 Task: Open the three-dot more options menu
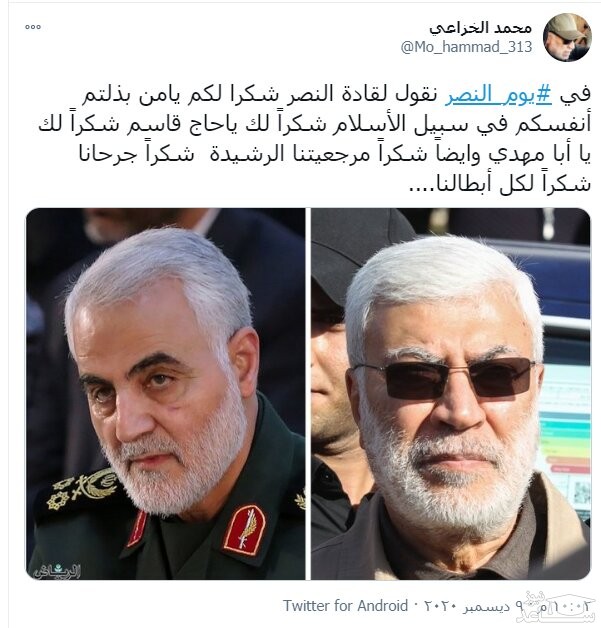[32, 27]
